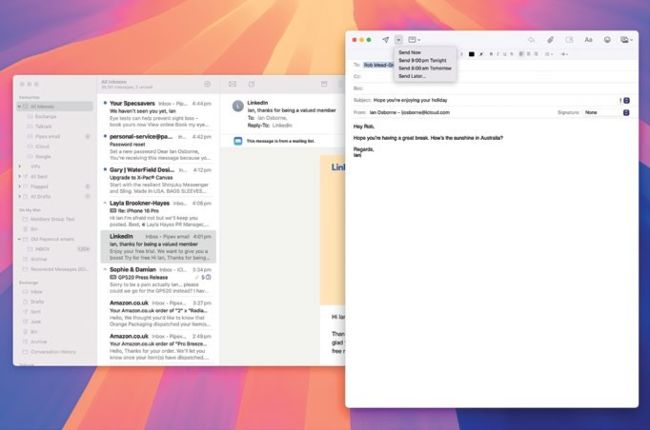Viewport: 650px width, 430px height.
Task: Click the get mail envelope icon
Action: pyautogui.click(x=232, y=84)
